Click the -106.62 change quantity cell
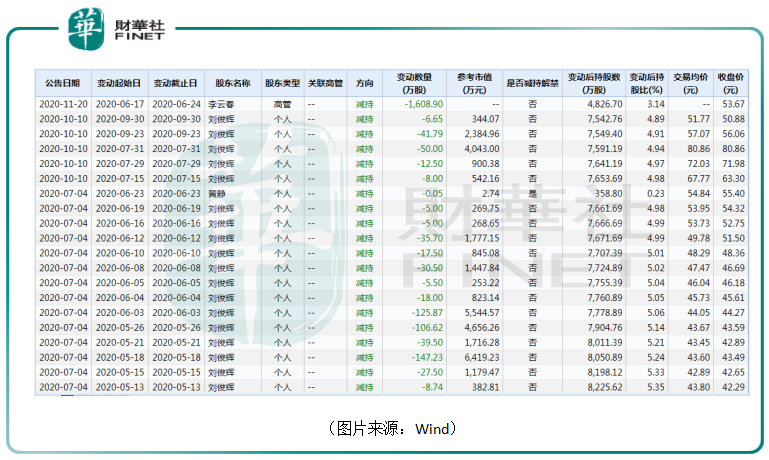Screen dimensions: 769x460 click(428, 327)
